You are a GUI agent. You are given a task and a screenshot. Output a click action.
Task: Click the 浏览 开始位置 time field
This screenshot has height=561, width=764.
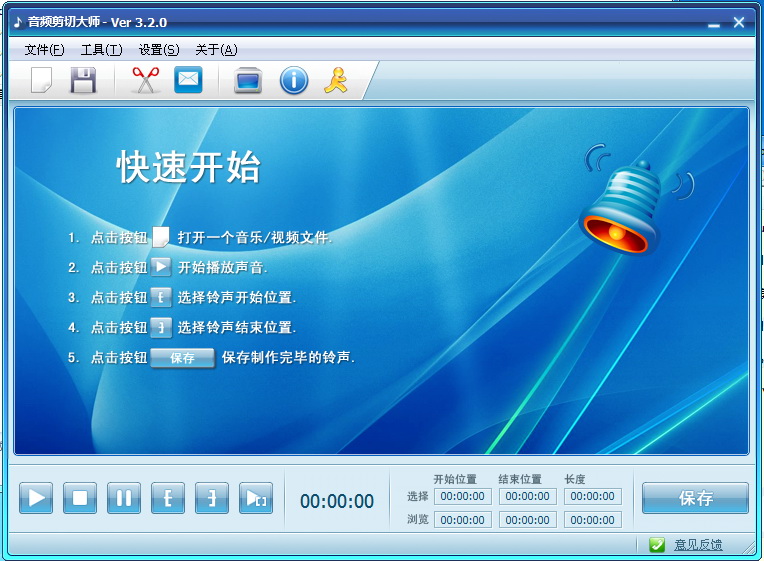click(462, 520)
